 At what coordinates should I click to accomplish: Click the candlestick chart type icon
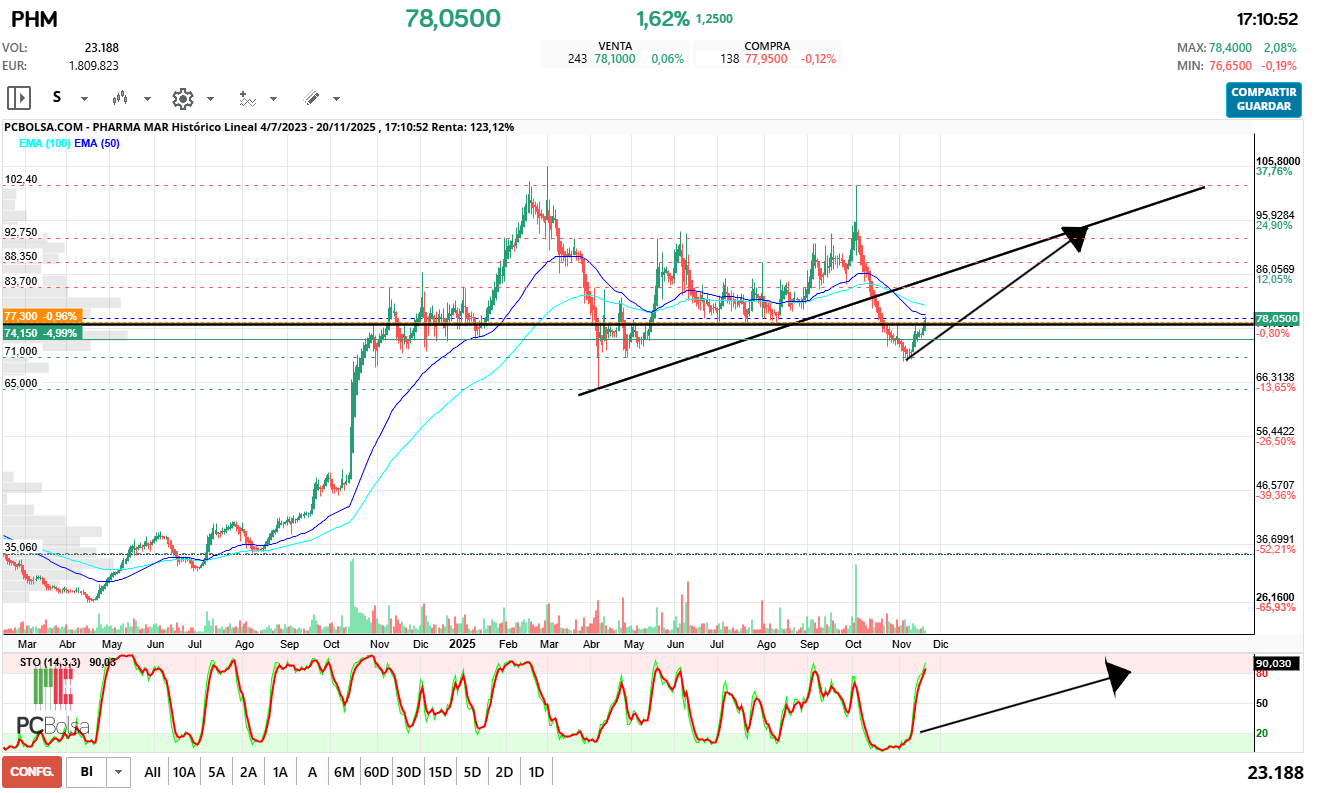pyautogui.click(x=121, y=98)
